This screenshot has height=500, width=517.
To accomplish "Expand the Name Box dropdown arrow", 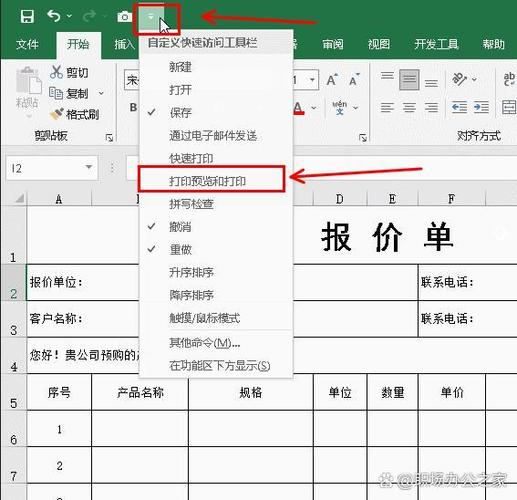I will [x=89, y=167].
